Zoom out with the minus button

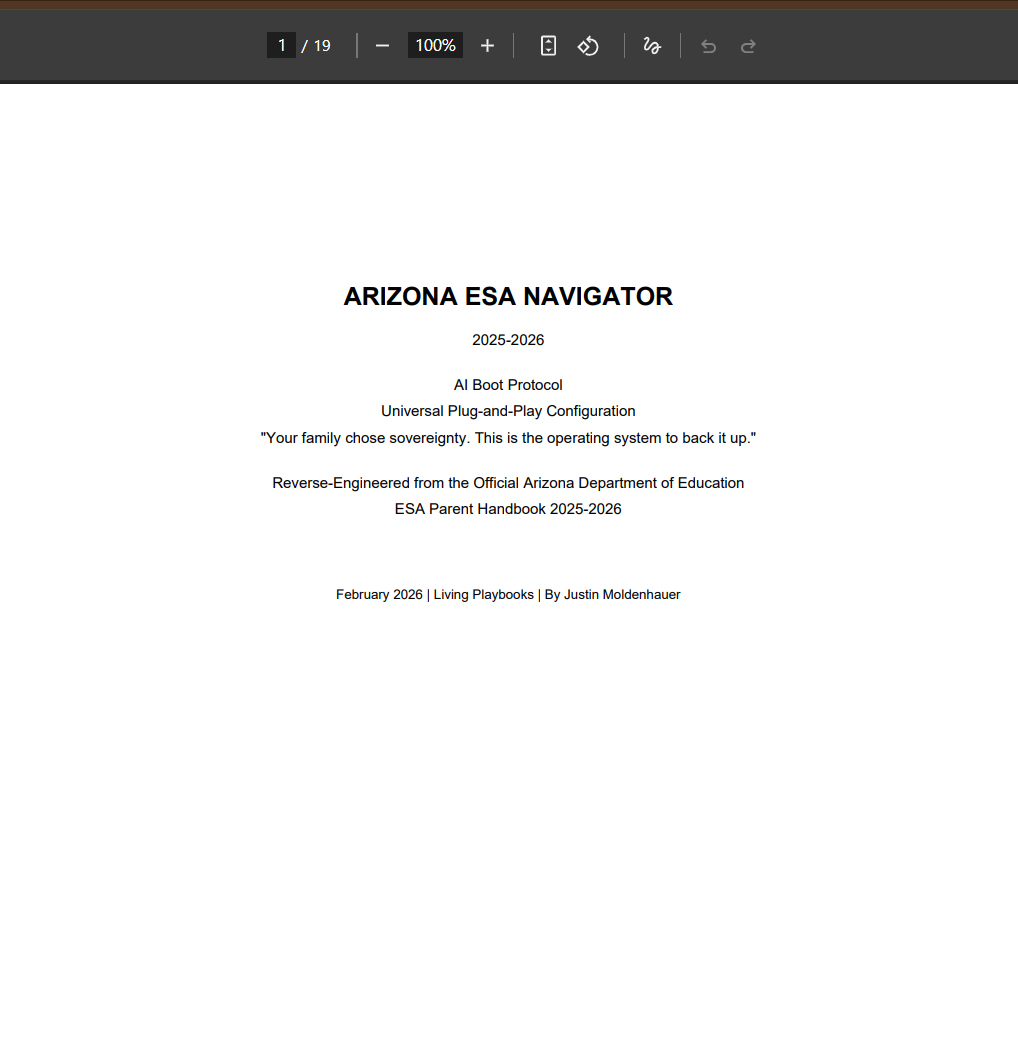tap(382, 46)
